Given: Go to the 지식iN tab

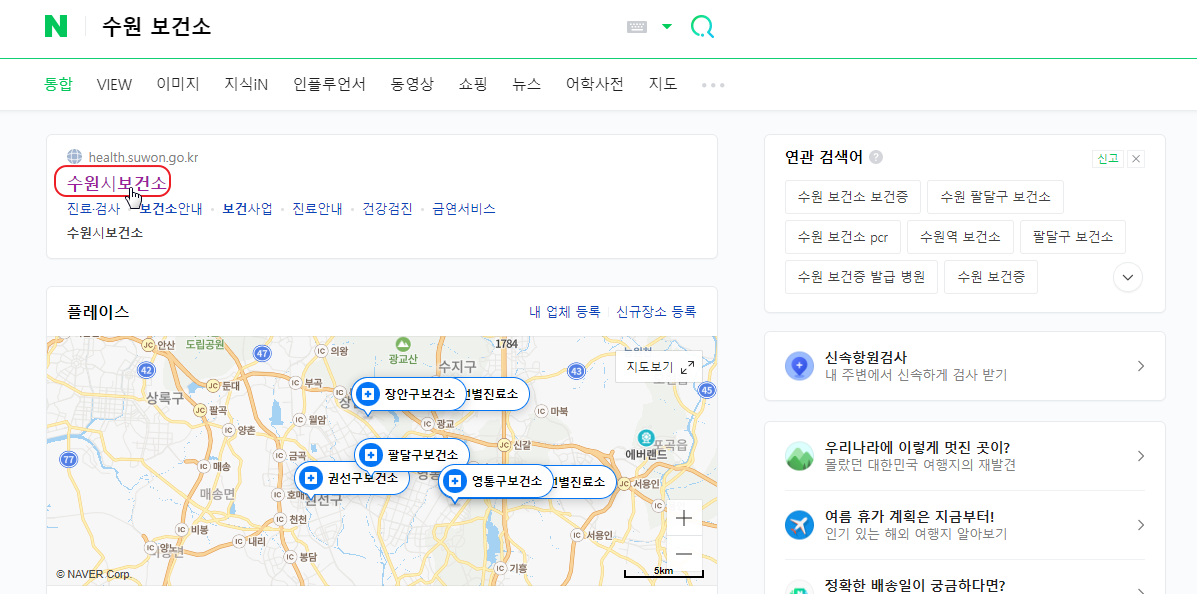Looking at the screenshot, I should point(246,84).
